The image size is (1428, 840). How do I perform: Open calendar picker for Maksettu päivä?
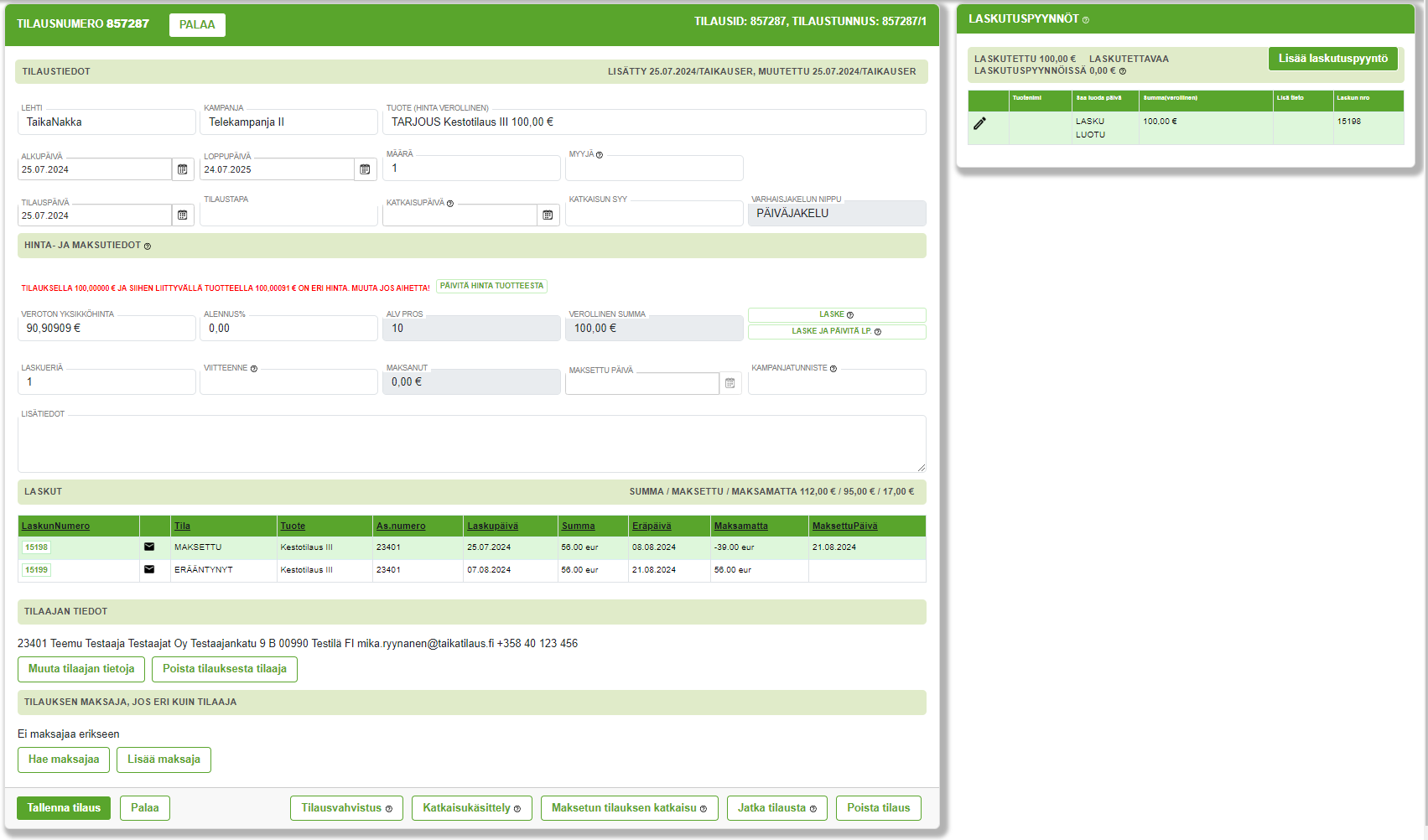pos(730,383)
